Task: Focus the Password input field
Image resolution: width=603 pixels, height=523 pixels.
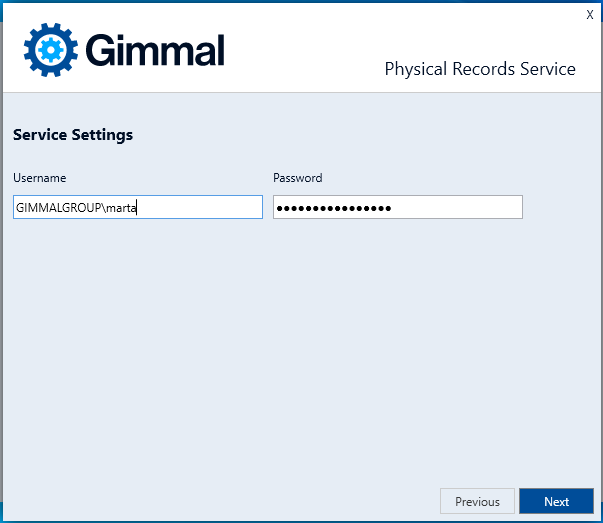Action: [x=397, y=207]
